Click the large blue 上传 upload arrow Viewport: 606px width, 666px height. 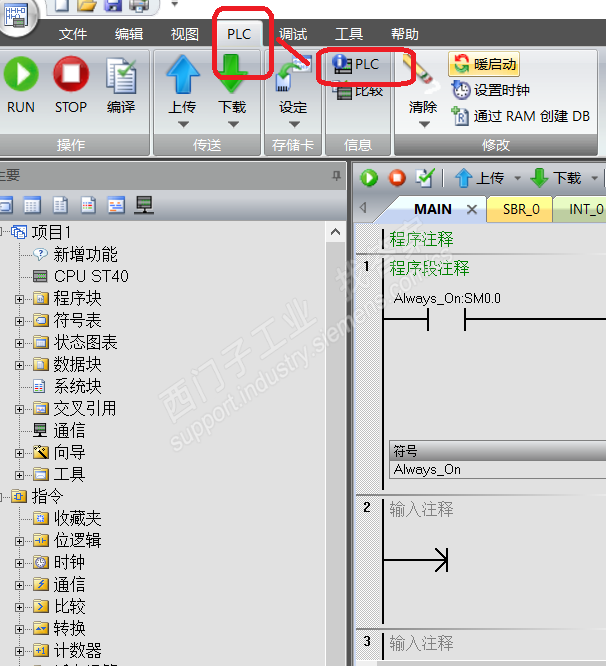click(x=183, y=74)
